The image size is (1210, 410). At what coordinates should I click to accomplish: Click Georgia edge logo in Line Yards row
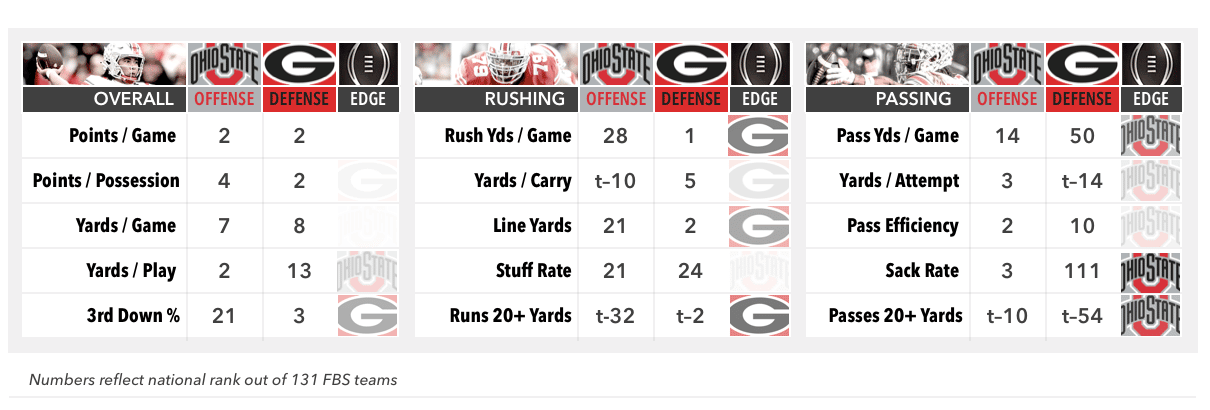point(759,225)
